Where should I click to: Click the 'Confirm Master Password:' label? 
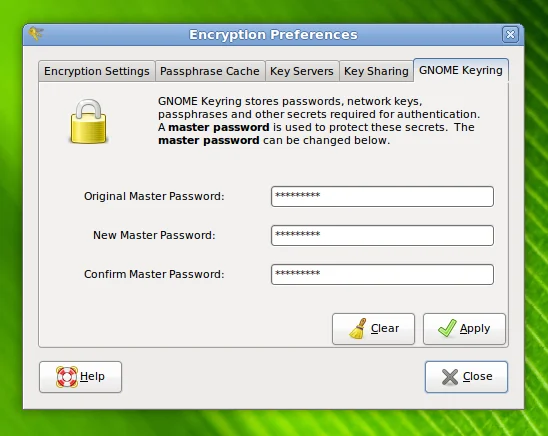(x=154, y=275)
